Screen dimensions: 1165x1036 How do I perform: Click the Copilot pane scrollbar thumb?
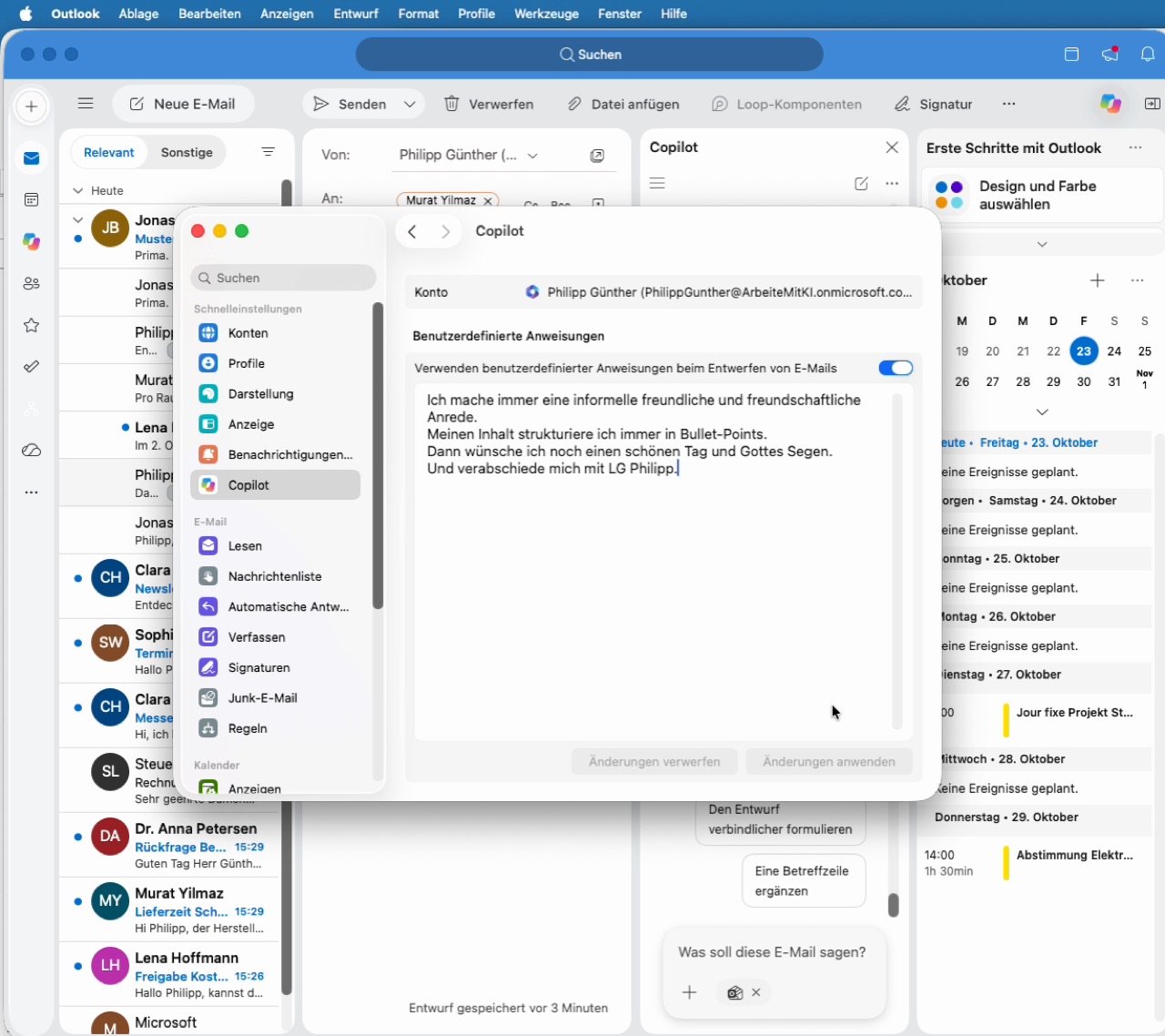click(893, 905)
